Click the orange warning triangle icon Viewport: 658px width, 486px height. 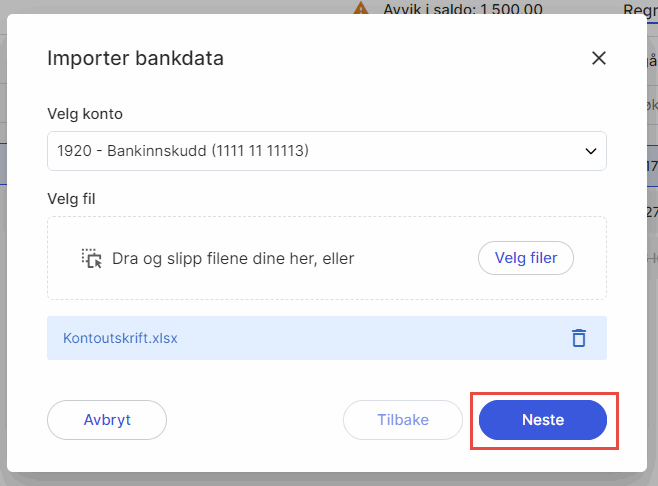tap(362, 10)
